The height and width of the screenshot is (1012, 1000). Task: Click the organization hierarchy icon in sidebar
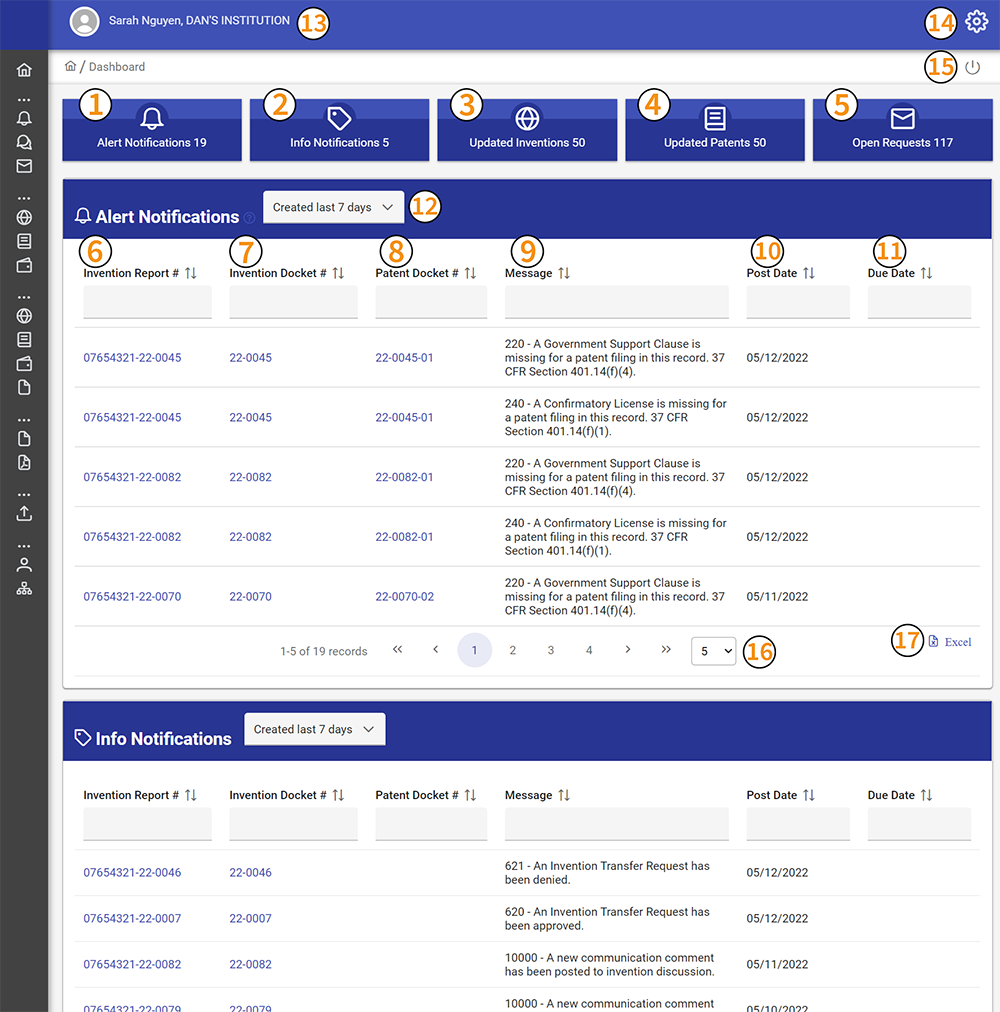pyautogui.click(x=24, y=588)
